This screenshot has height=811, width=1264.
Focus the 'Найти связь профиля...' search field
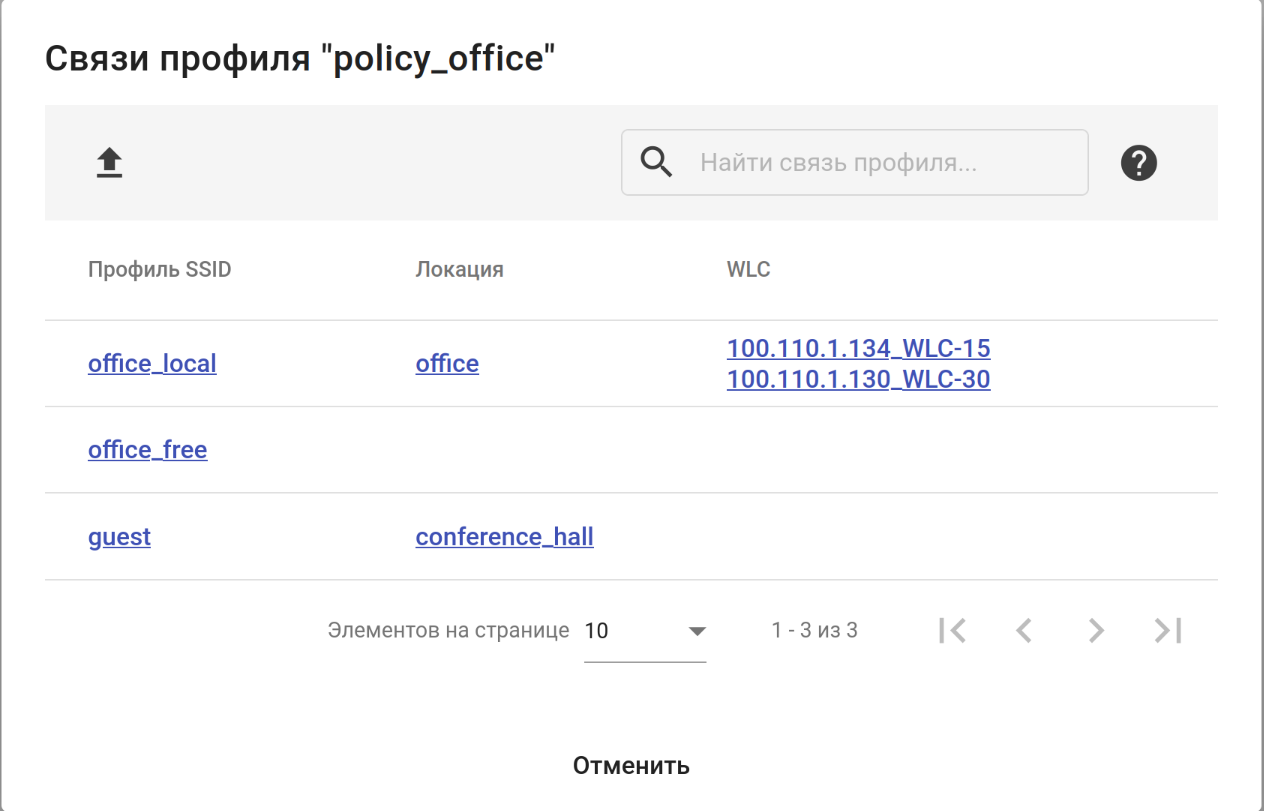880,162
